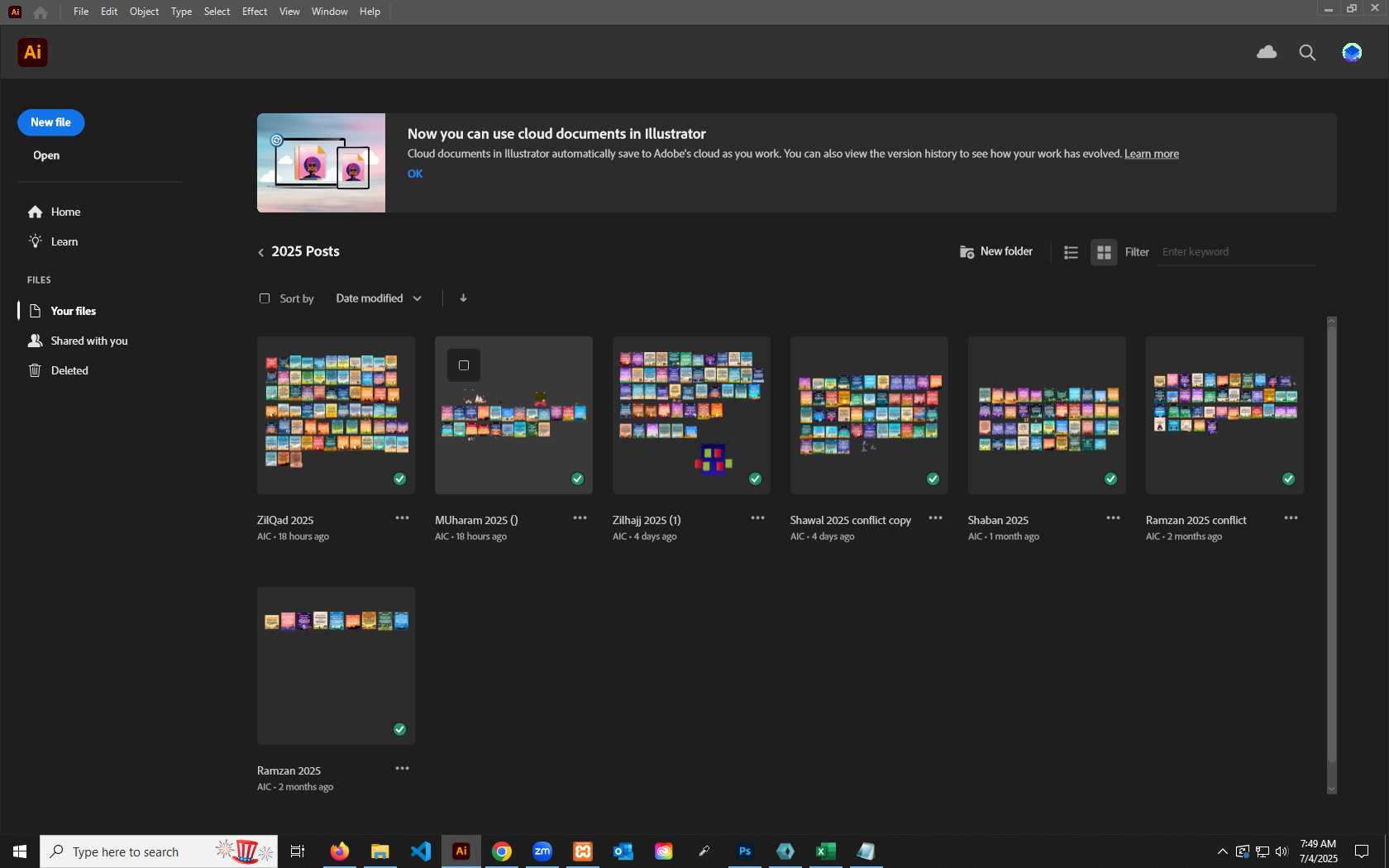Select Your files in the sidebar
This screenshot has height=868, width=1389.
(64, 311)
